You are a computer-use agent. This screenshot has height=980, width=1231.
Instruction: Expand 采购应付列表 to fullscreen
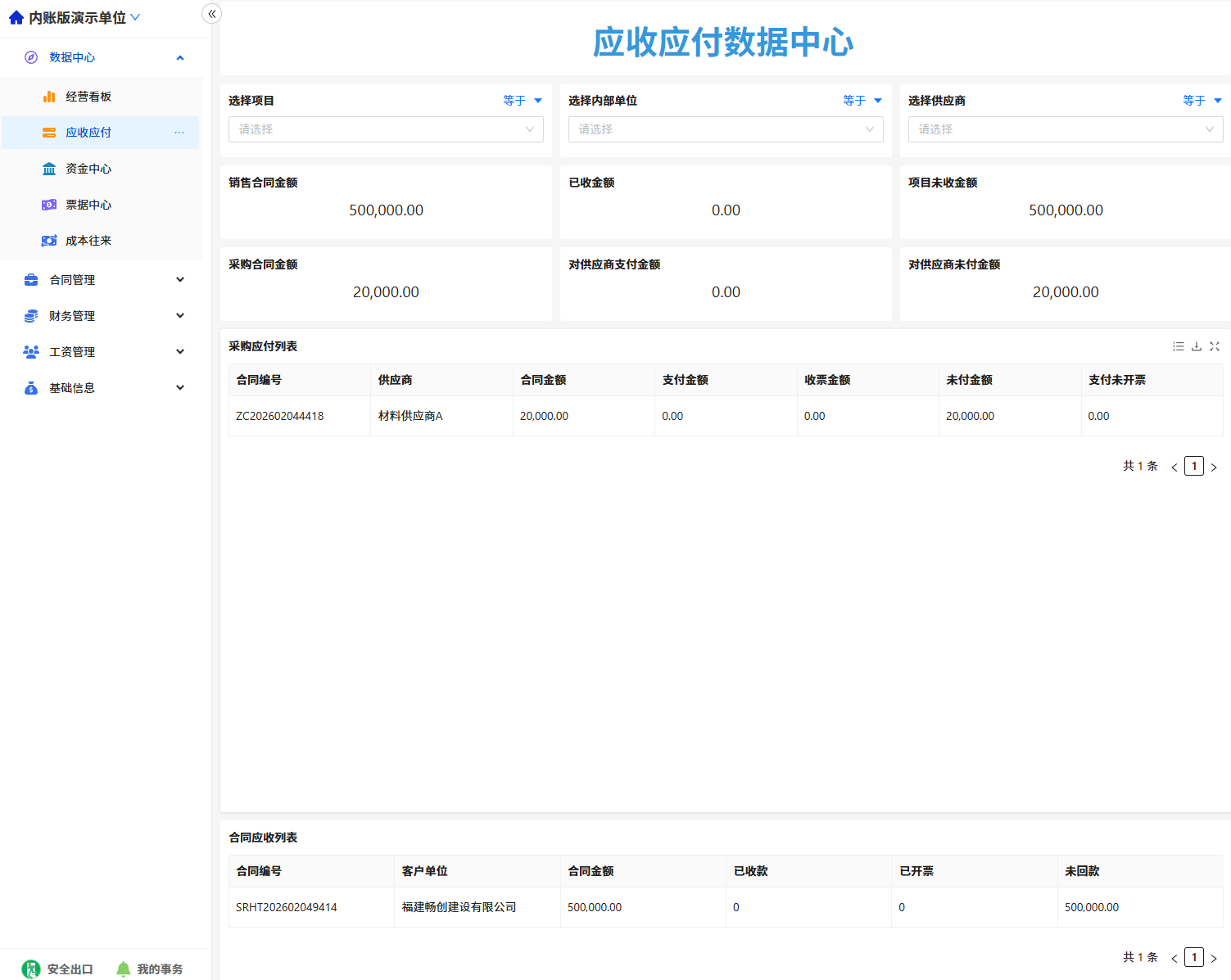(1215, 346)
